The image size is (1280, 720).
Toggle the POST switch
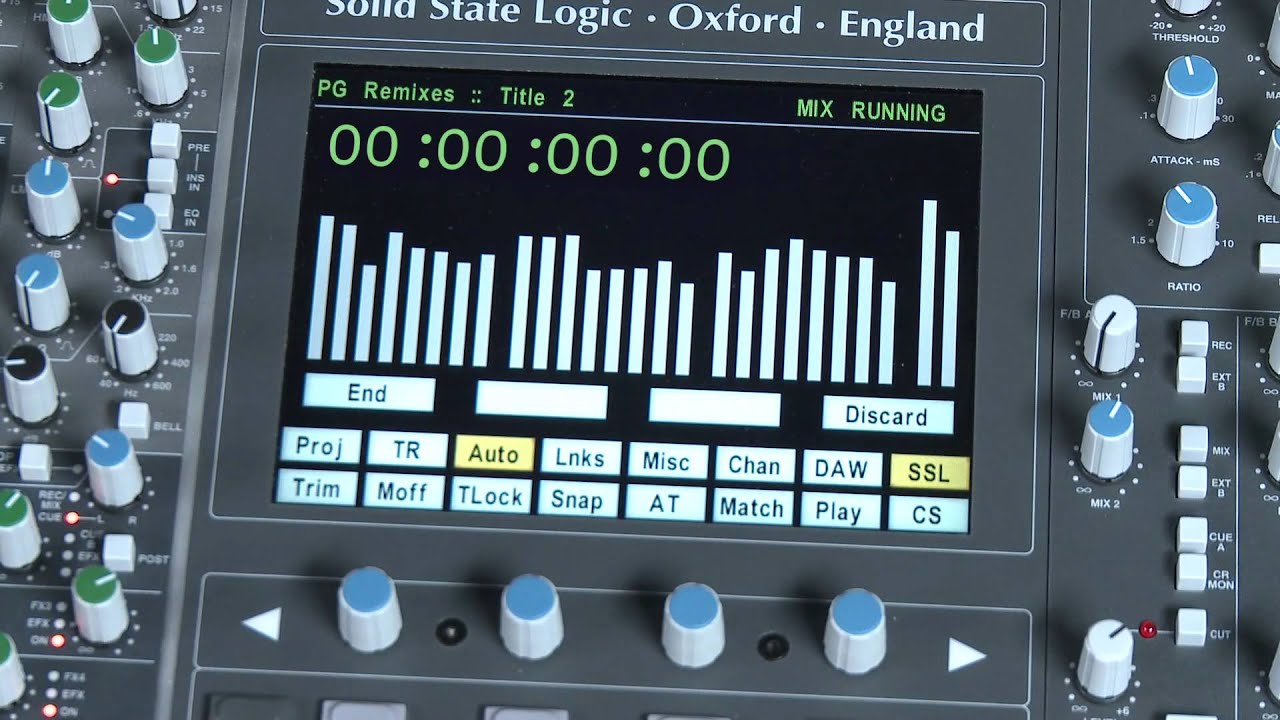click(119, 553)
